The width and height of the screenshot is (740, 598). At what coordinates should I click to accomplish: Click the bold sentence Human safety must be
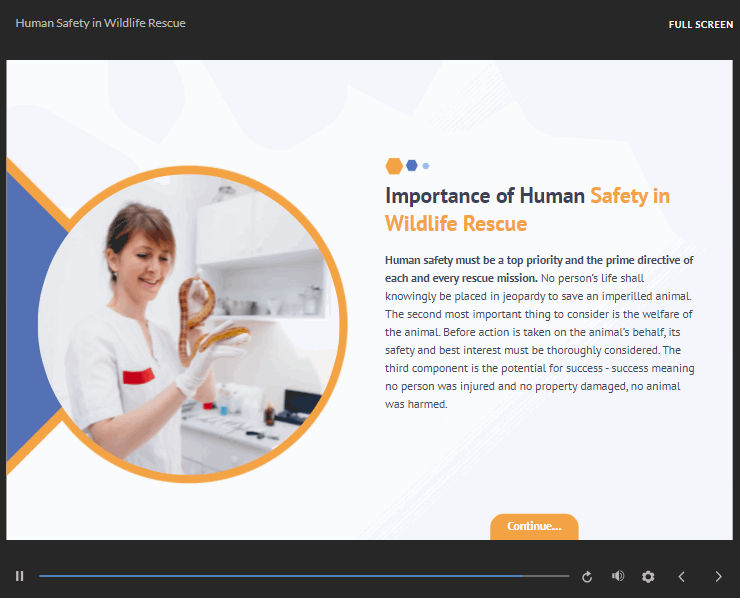pyautogui.click(x=538, y=269)
